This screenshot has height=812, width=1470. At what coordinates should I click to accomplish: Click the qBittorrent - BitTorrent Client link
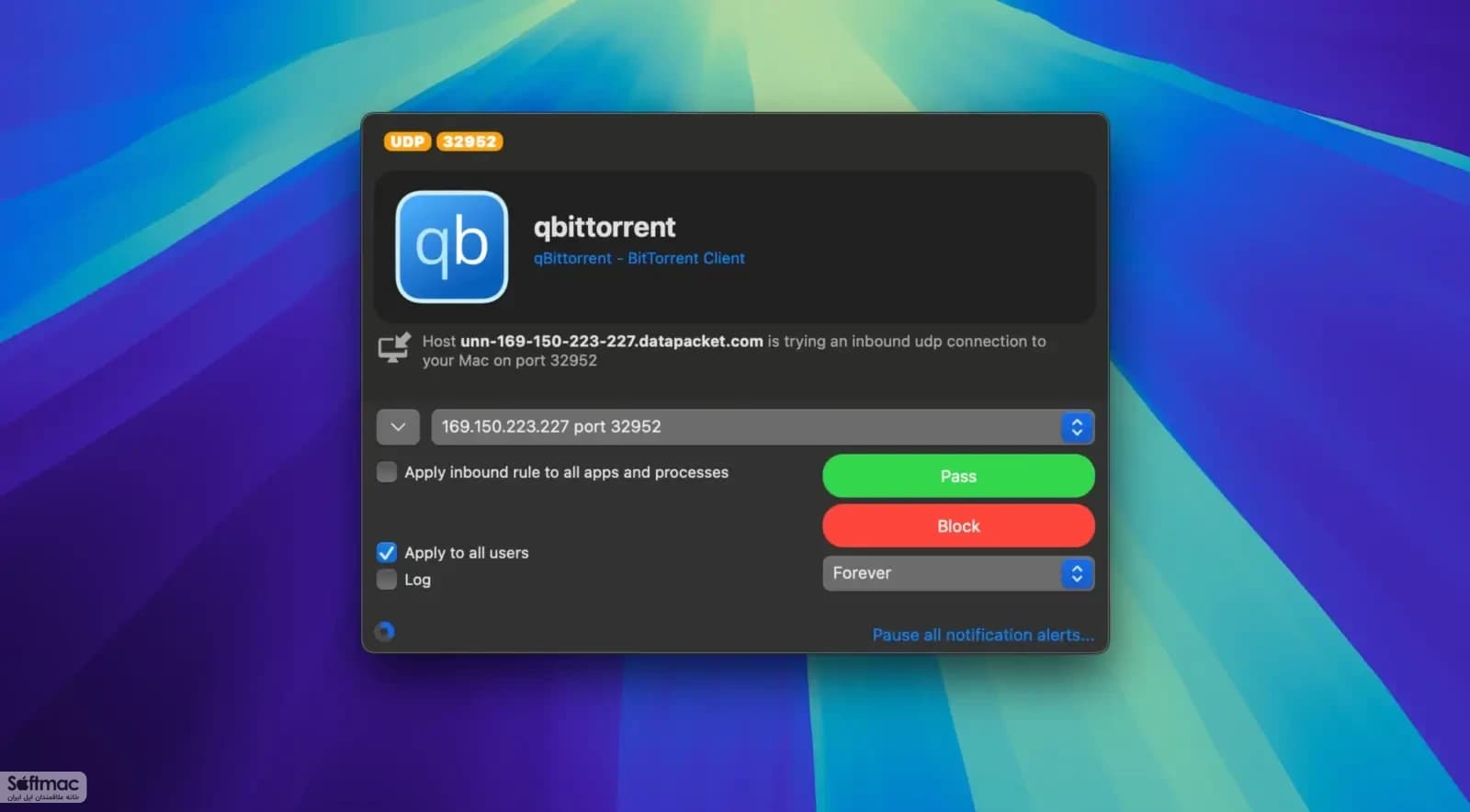639,258
